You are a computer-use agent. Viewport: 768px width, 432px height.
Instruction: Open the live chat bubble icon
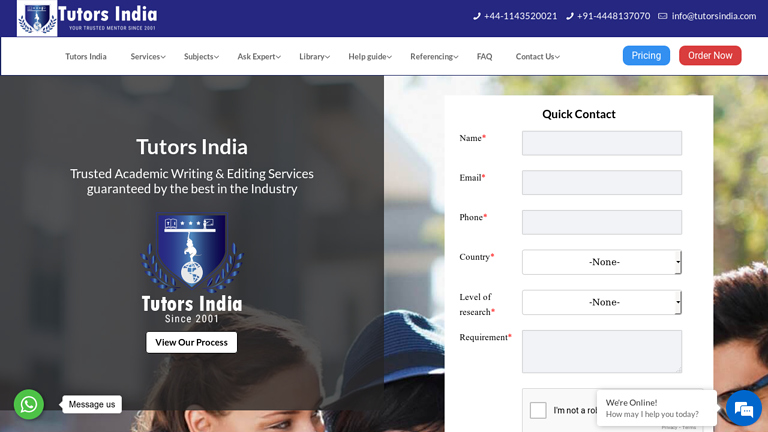744,408
